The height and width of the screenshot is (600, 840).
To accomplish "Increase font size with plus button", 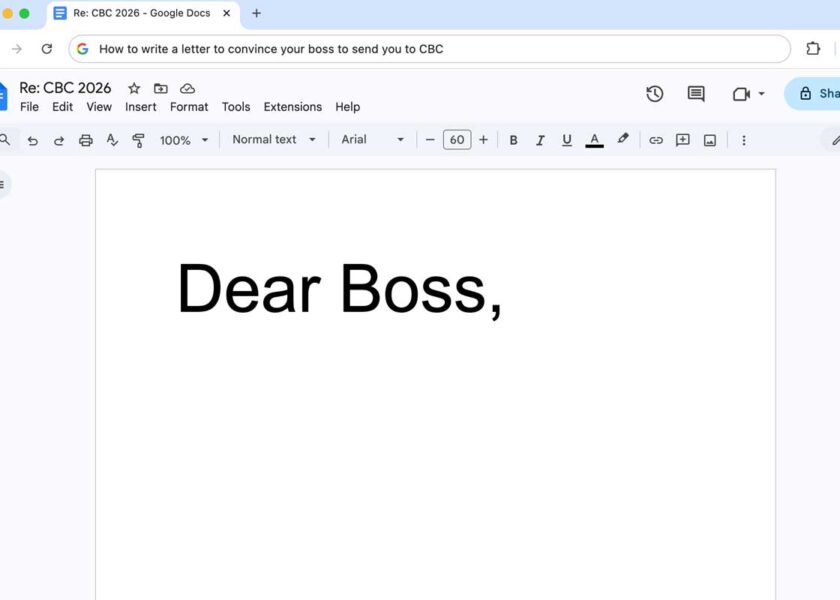I will point(483,140).
